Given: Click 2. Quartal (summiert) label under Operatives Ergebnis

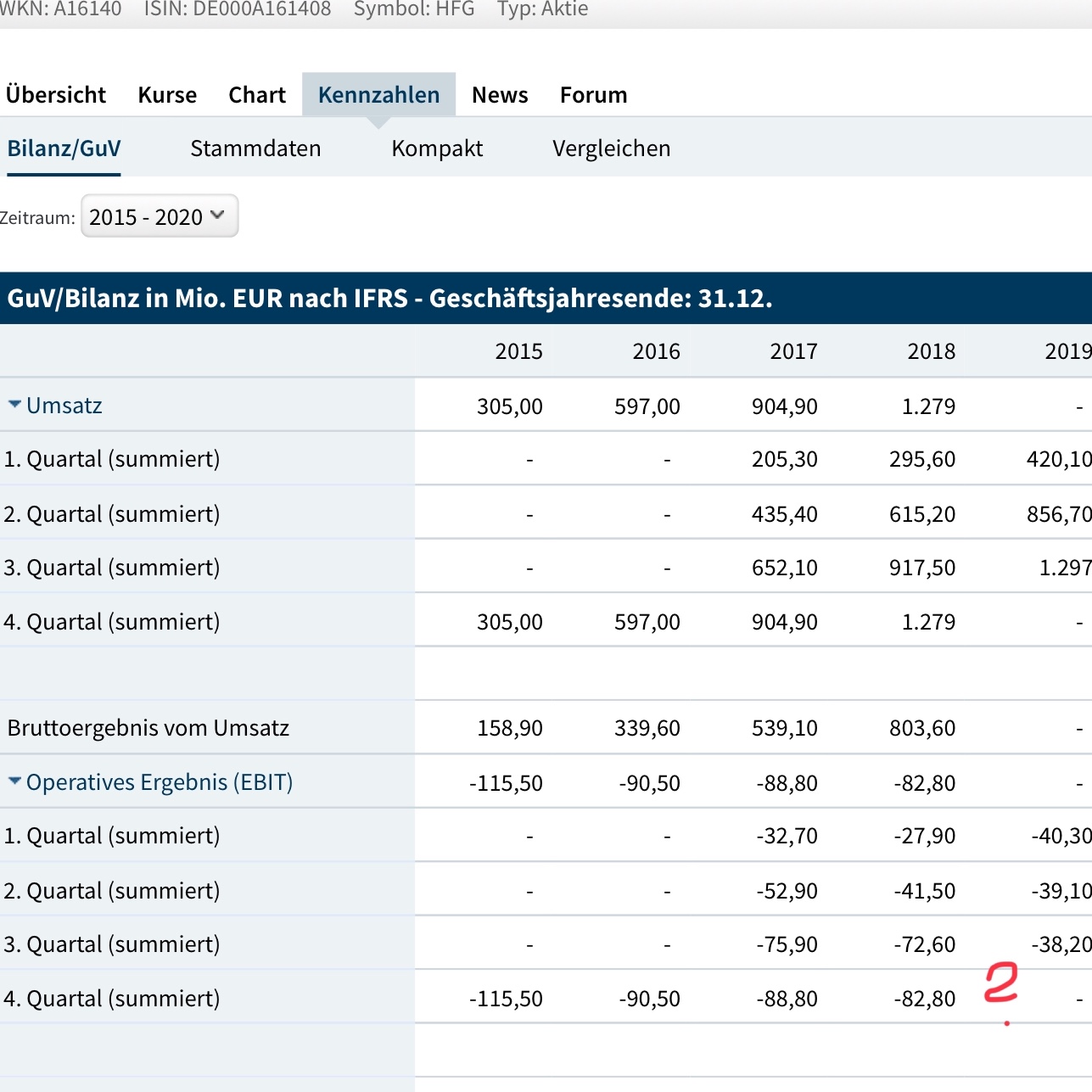Looking at the screenshot, I should click(x=112, y=891).
